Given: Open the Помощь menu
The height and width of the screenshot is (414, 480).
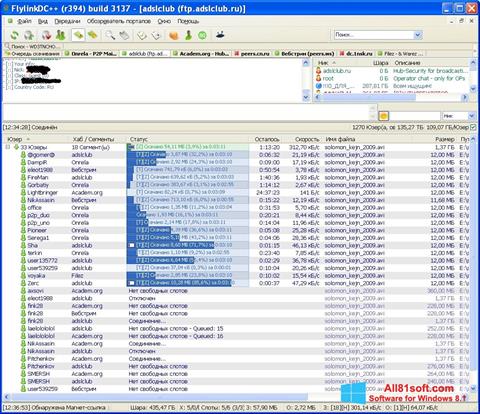Looking at the screenshot, I should (x=188, y=21).
